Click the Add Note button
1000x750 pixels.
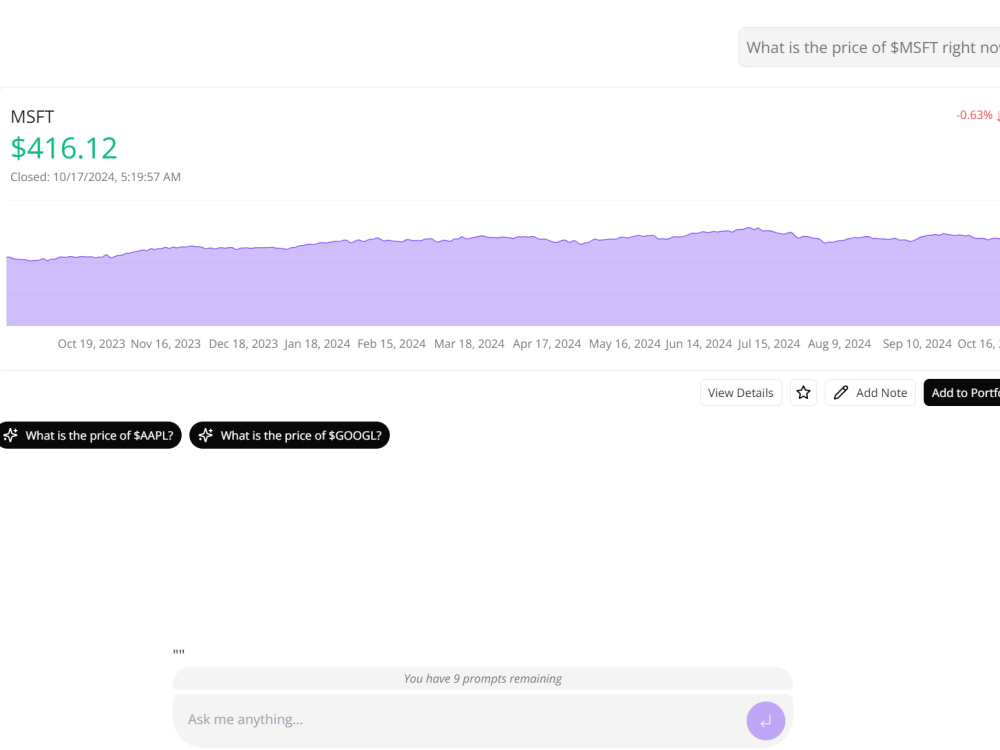point(870,393)
